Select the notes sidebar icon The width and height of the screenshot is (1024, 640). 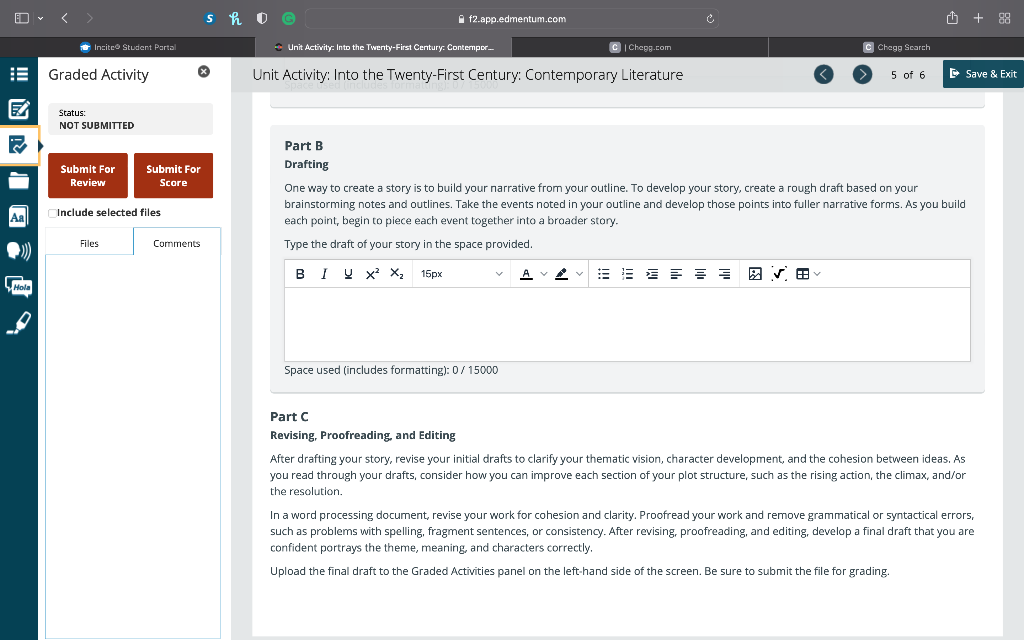tap(18, 109)
